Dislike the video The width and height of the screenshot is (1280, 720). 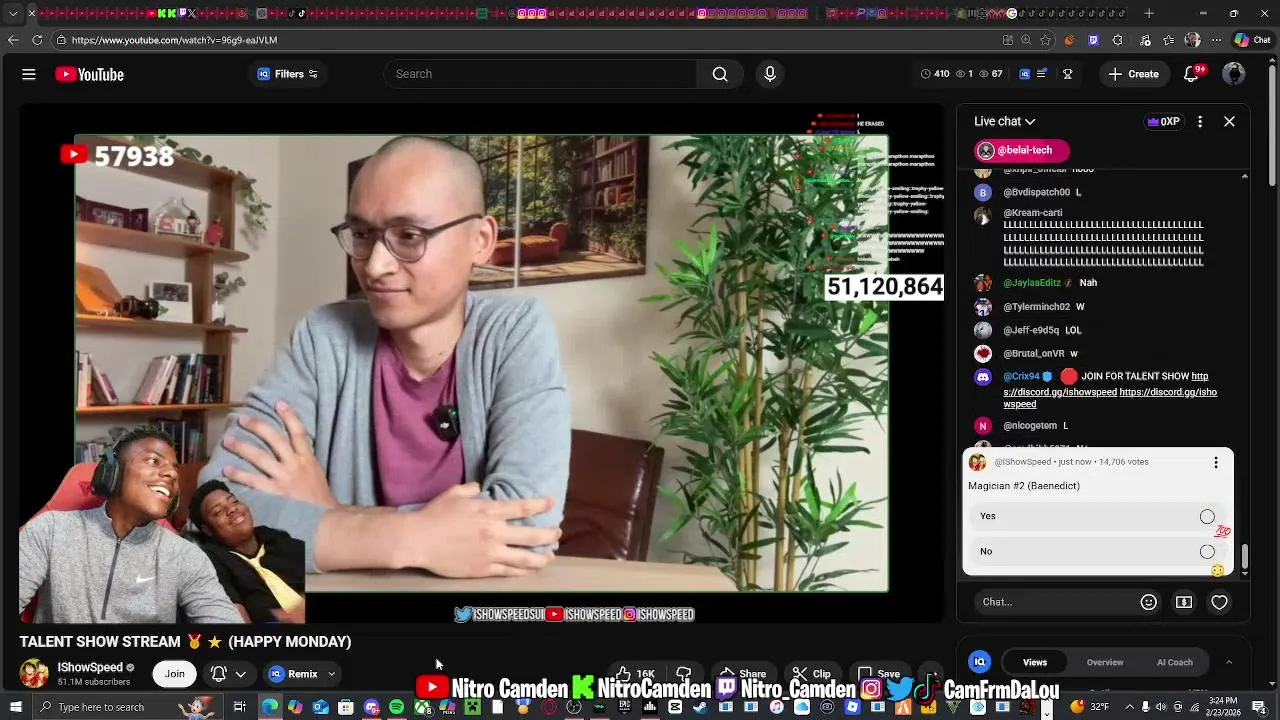[684, 674]
